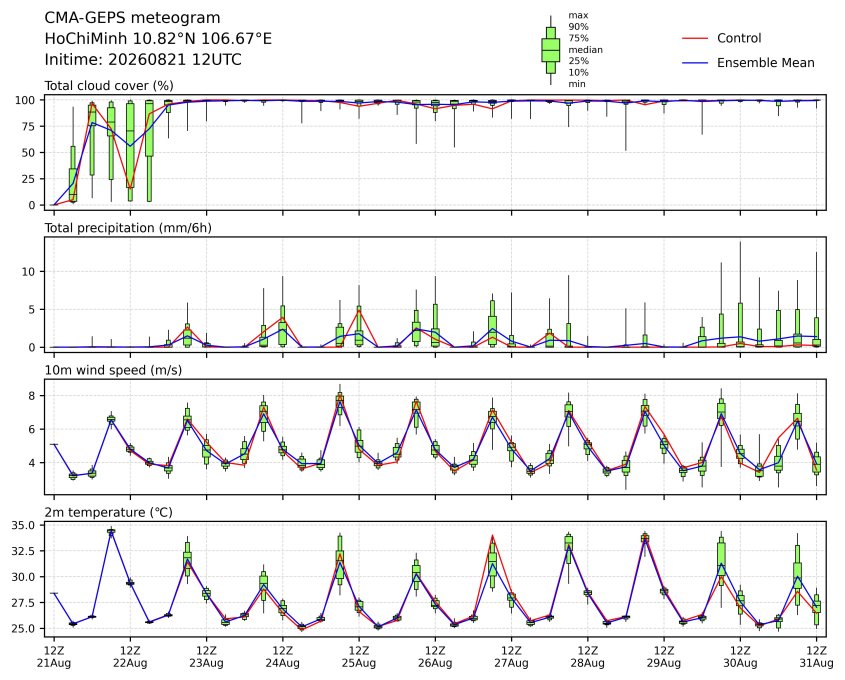845x680 pixels.
Task: Click the red Control legend line
Action: click(695, 38)
